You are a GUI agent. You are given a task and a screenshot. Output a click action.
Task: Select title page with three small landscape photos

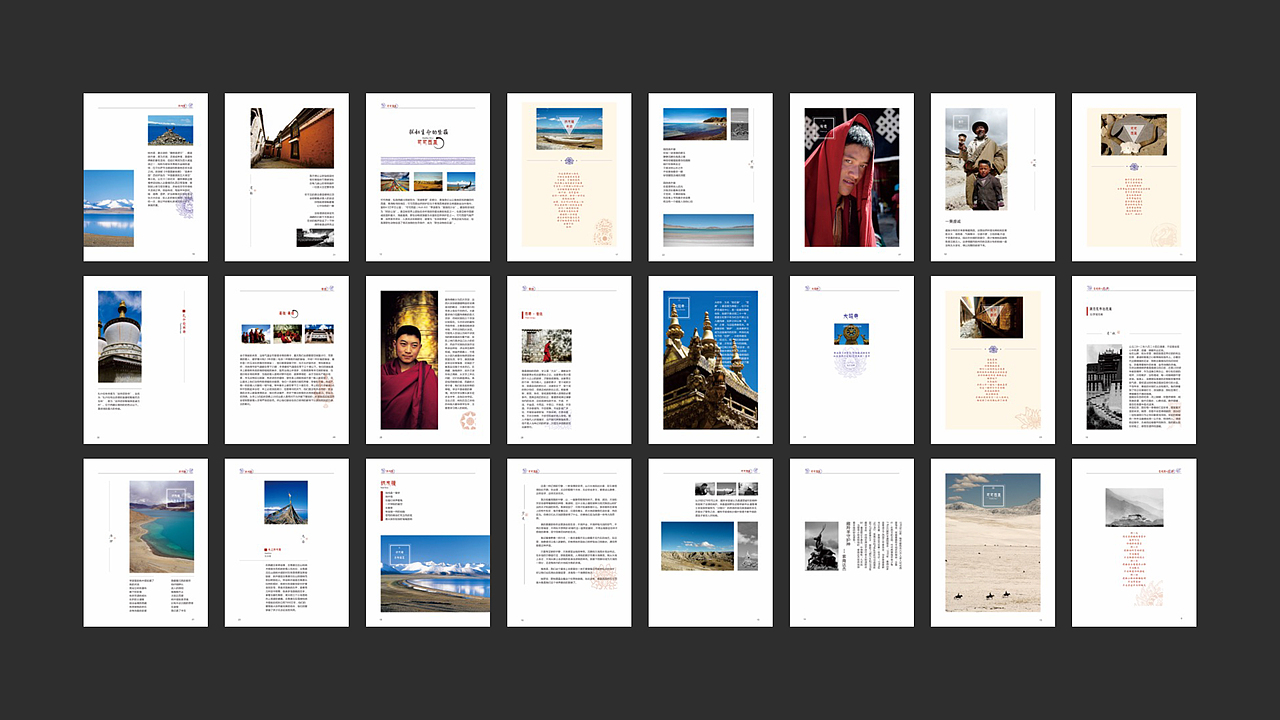pos(428,178)
